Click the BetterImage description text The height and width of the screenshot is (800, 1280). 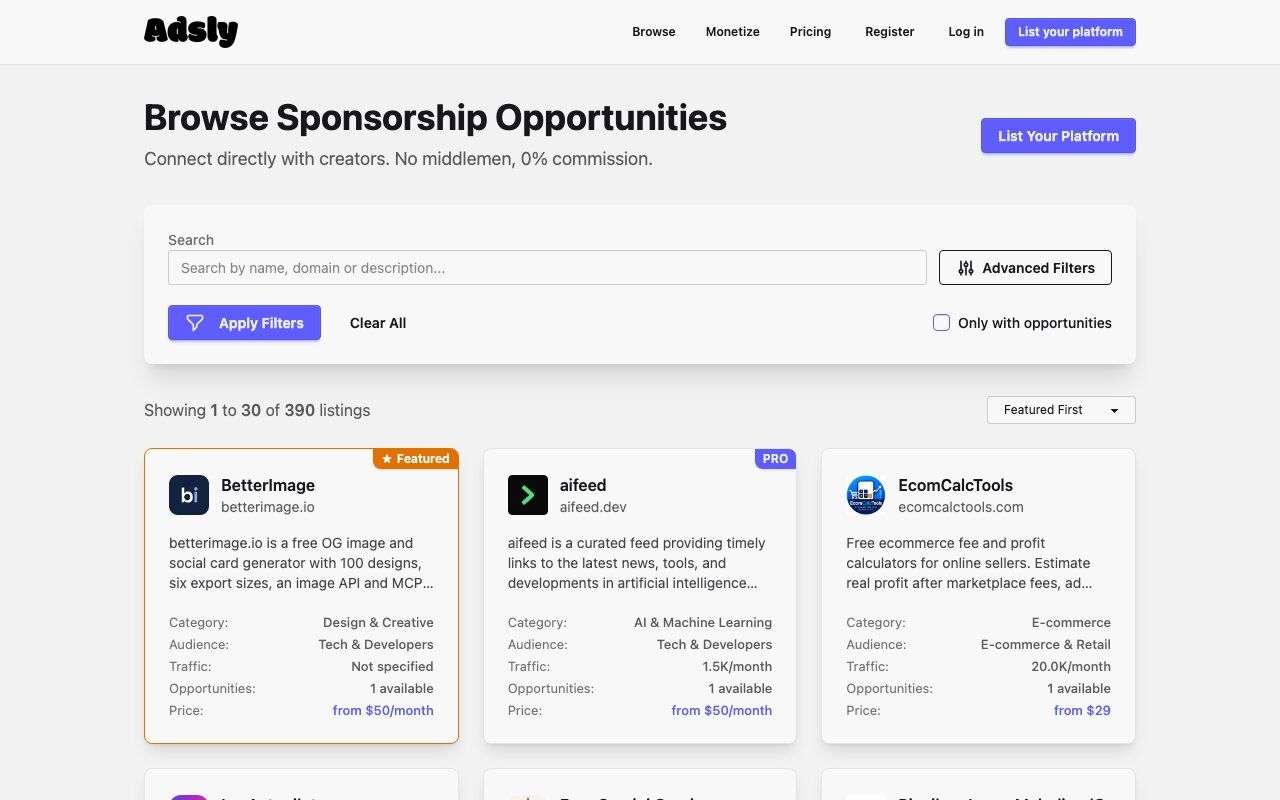point(301,563)
